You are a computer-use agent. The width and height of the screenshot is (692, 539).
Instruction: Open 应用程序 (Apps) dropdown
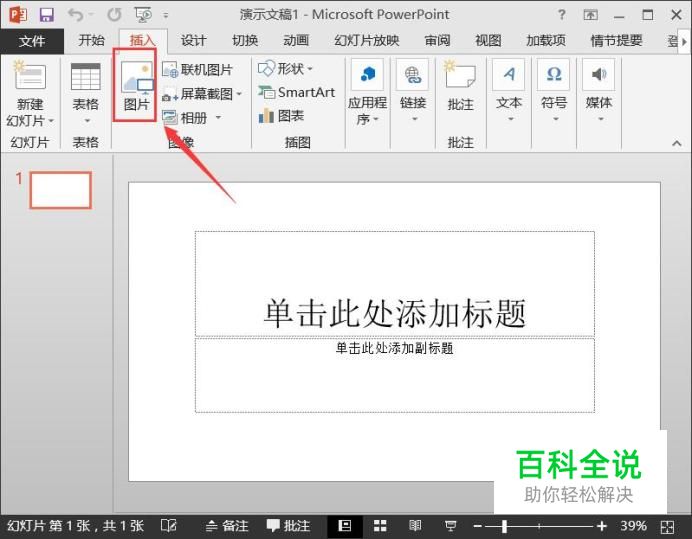pos(367,93)
